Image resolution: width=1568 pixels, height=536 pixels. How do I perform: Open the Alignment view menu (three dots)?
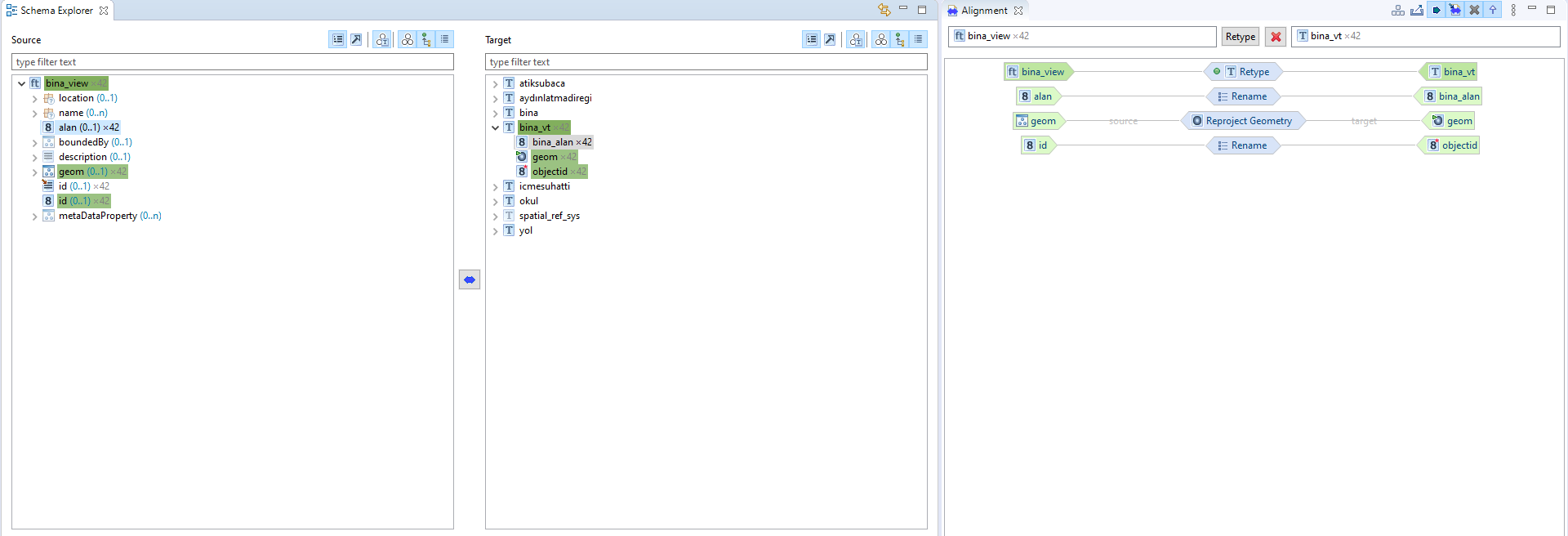[1513, 11]
